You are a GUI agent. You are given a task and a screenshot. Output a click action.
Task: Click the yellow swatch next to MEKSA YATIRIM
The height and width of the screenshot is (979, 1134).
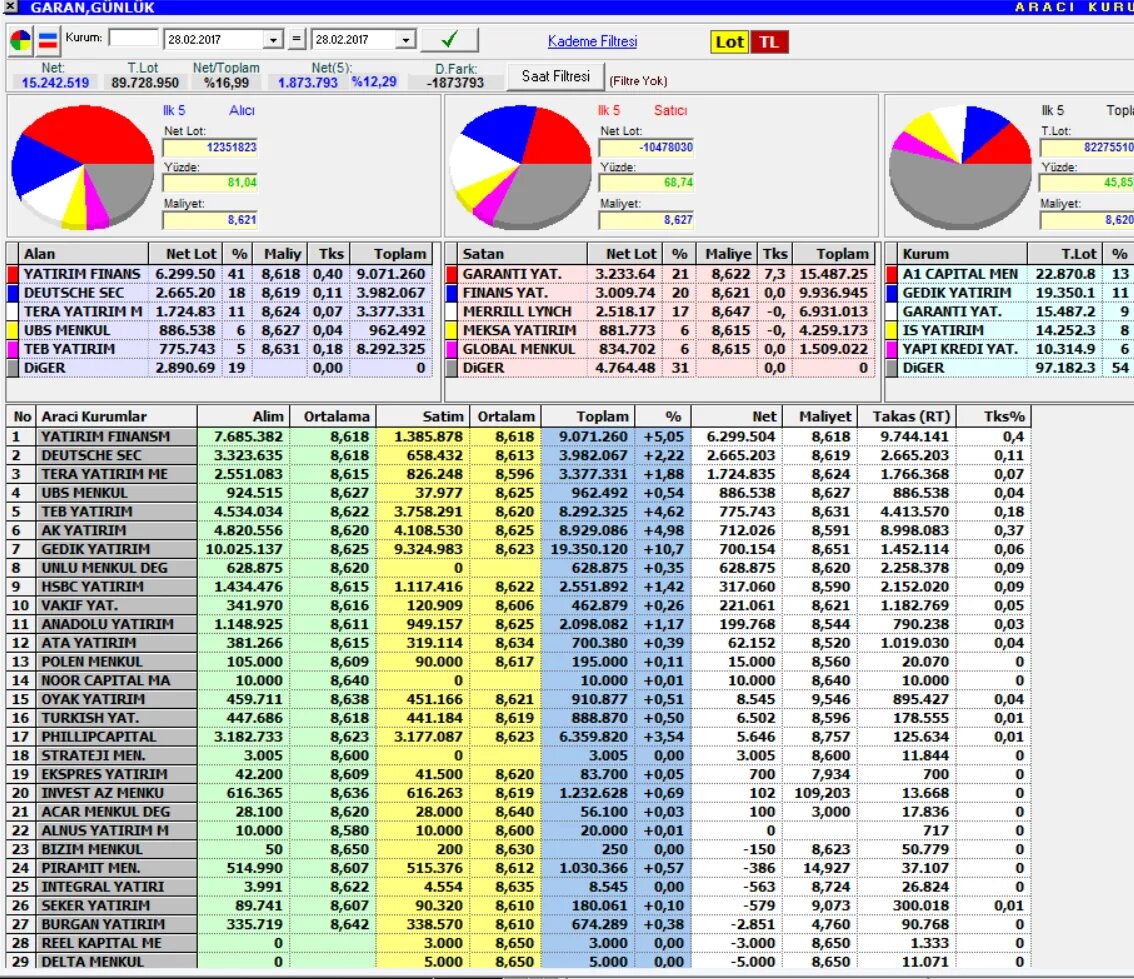coord(451,330)
